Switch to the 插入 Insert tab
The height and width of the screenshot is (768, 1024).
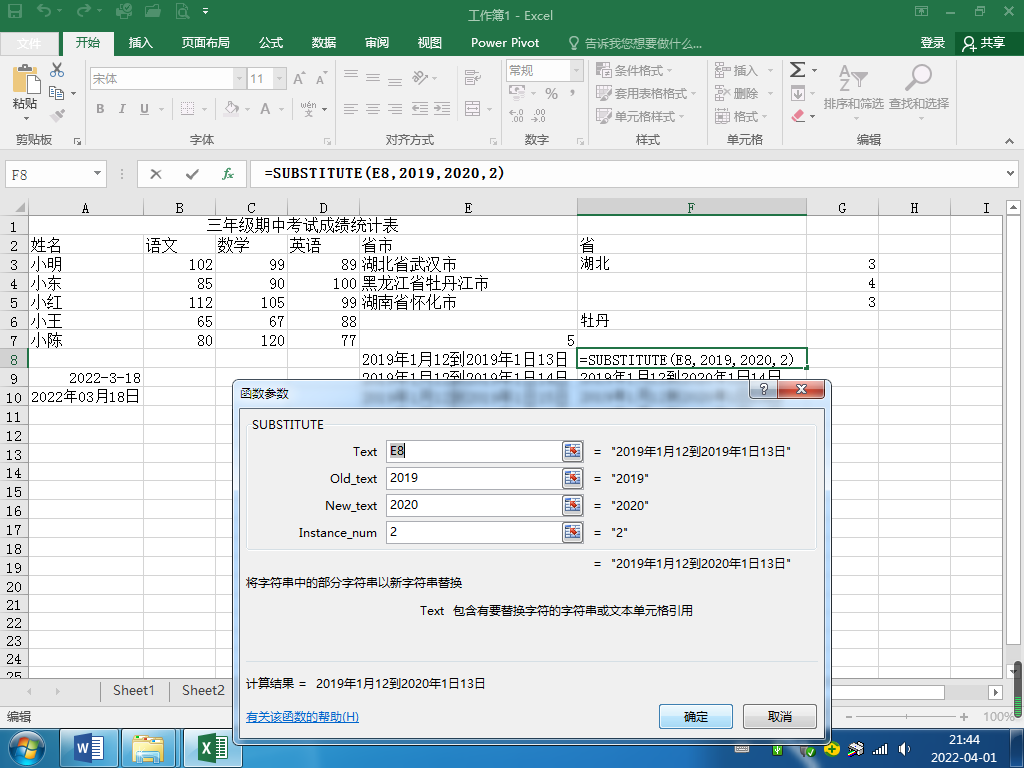click(x=140, y=42)
